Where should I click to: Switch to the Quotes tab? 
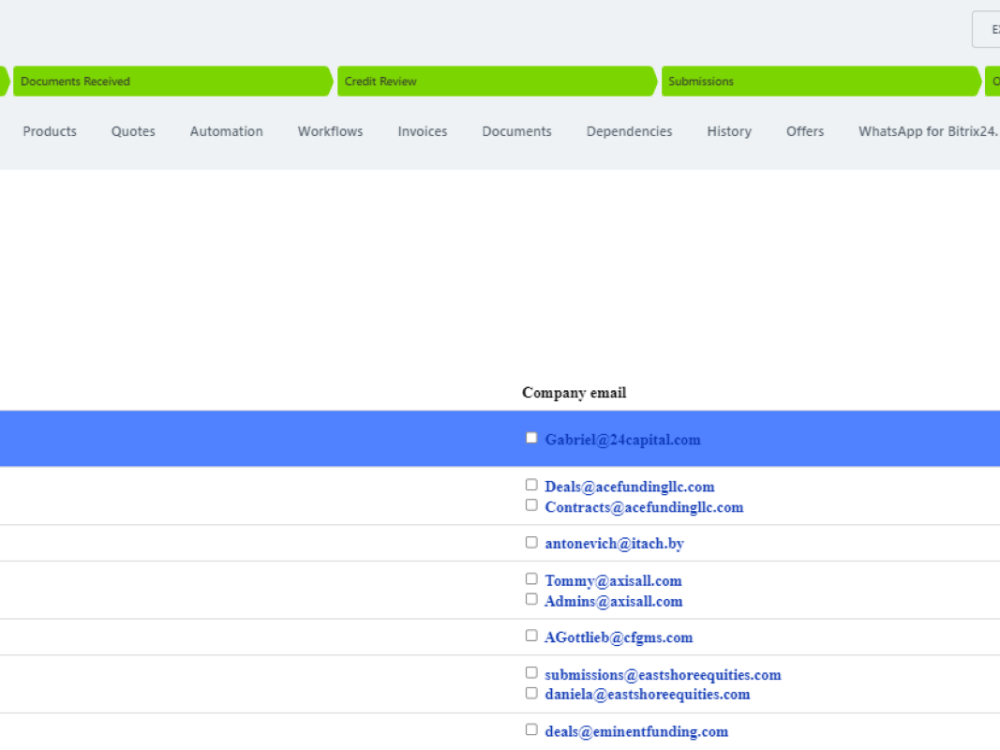pyautogui.click(x=133, y=131)
